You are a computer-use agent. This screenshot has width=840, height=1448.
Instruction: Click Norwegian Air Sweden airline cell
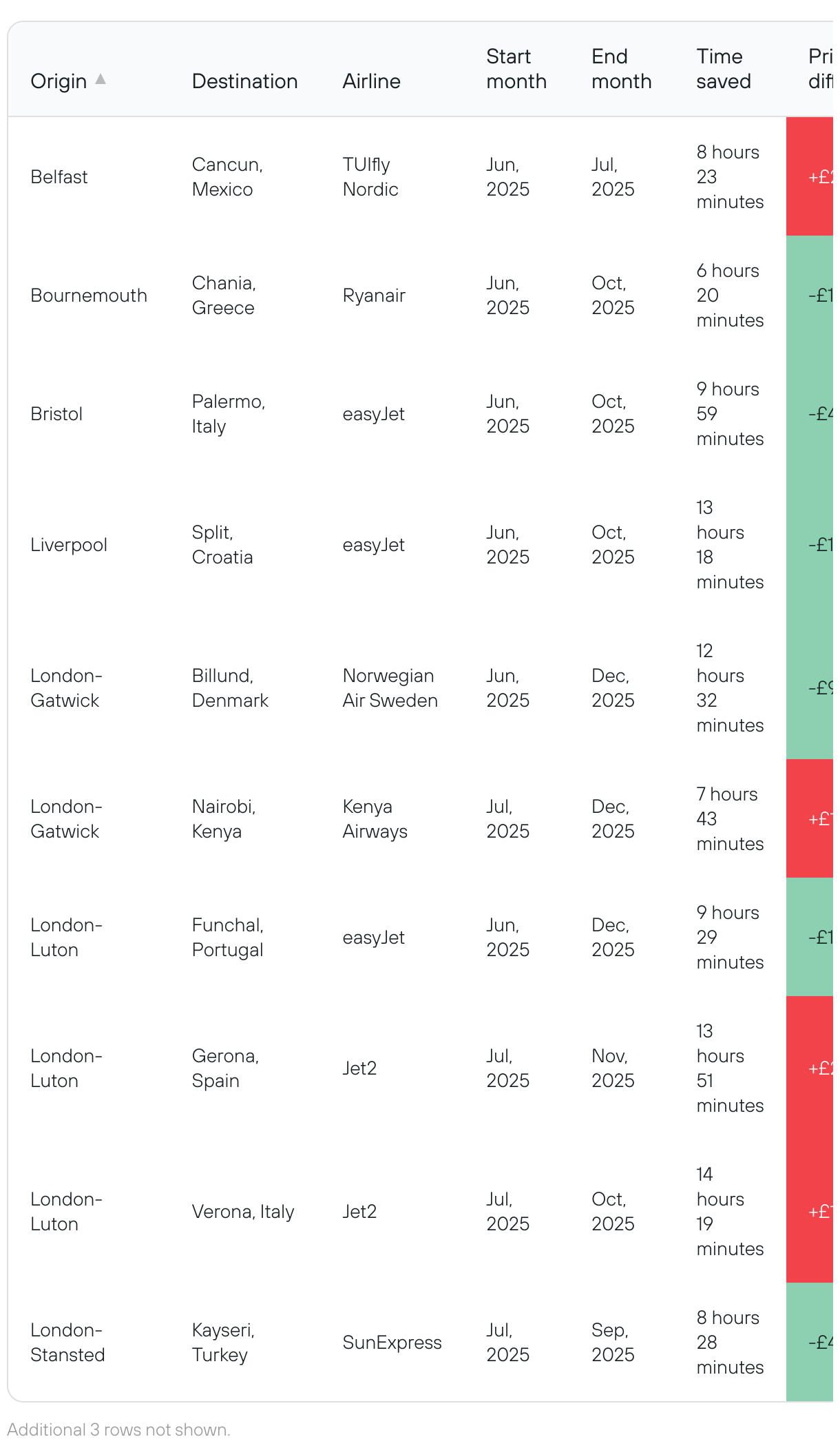(x=390, y=688)
